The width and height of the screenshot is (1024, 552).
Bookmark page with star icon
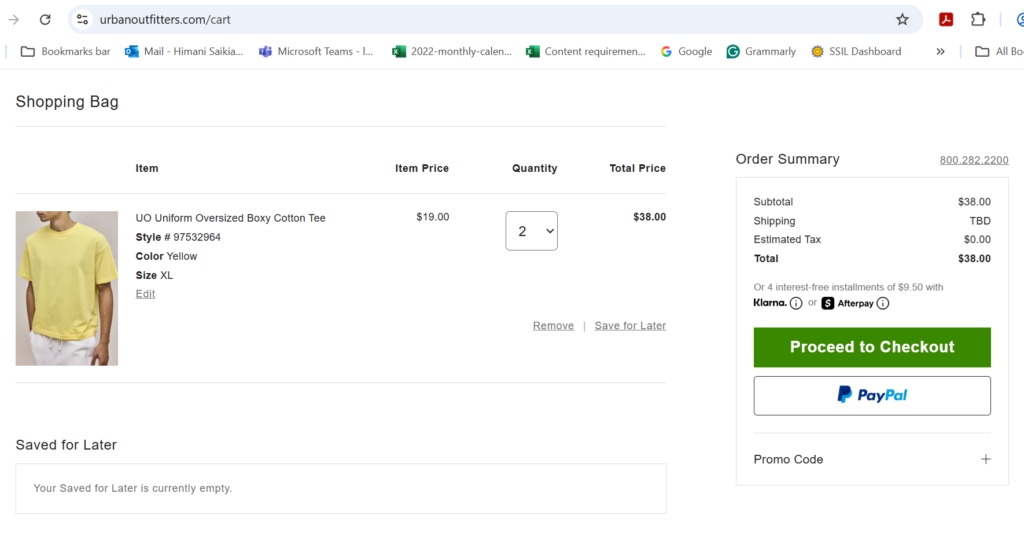pos(902,19)
